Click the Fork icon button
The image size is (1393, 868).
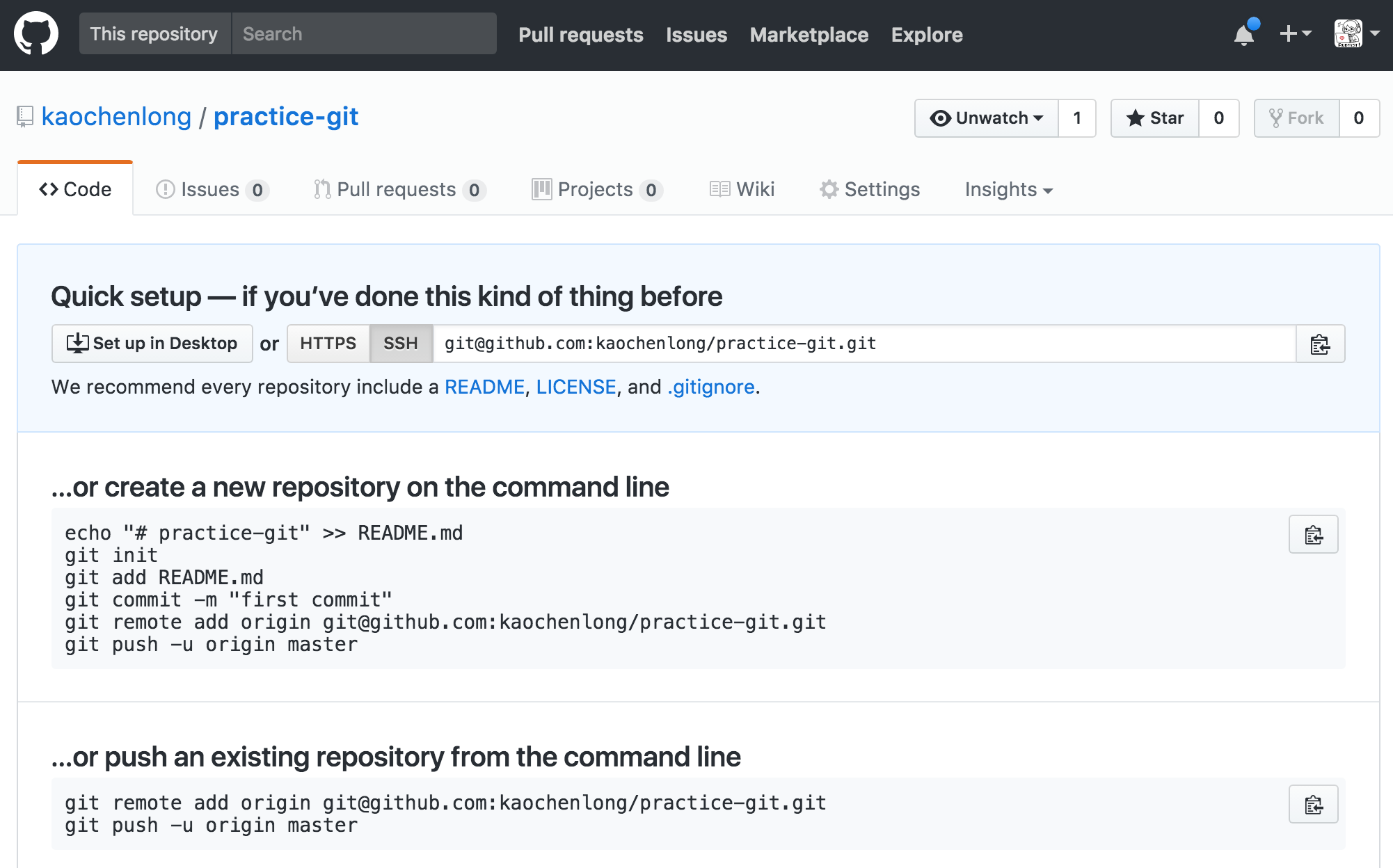tap(1277, 118)
